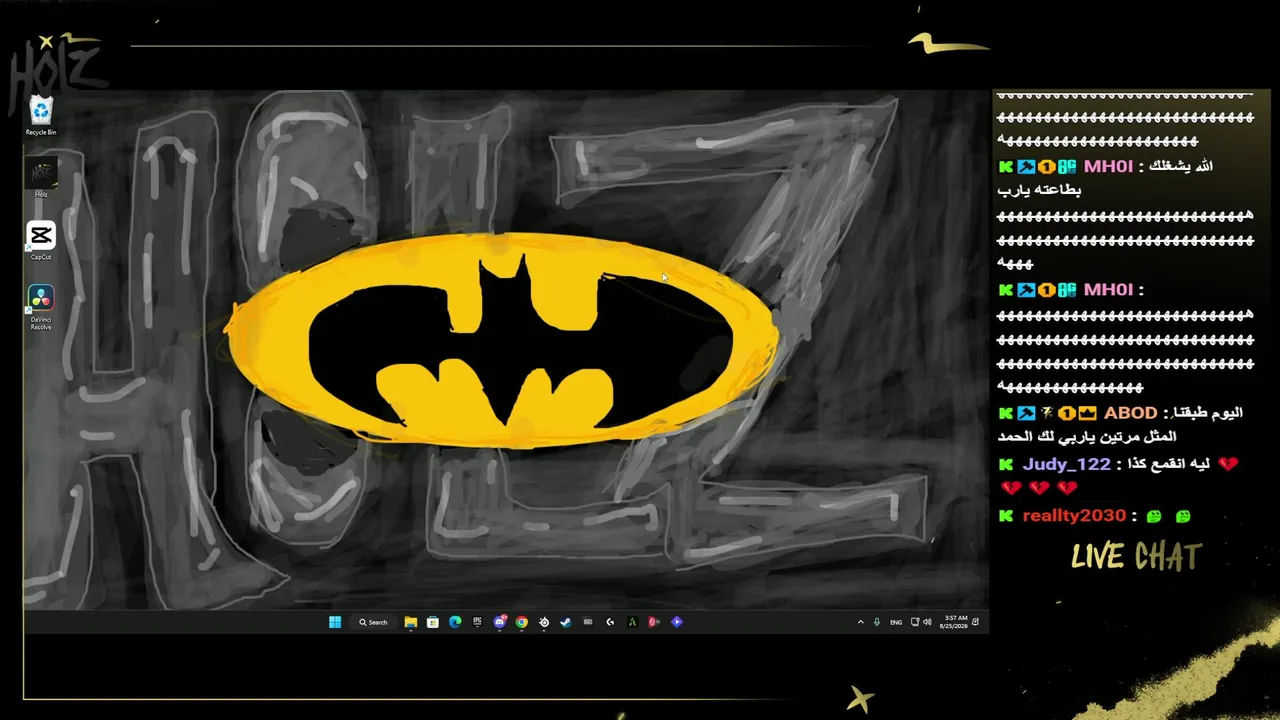Open Google Chrome from the taskbar
Viewport: 1280px width, 720px height.
pyautogui.click(x=522, y=622)
